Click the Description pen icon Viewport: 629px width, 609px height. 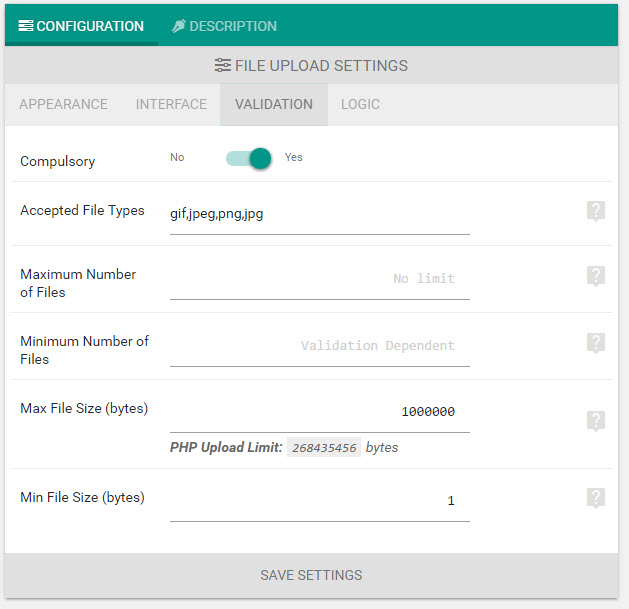179,26
